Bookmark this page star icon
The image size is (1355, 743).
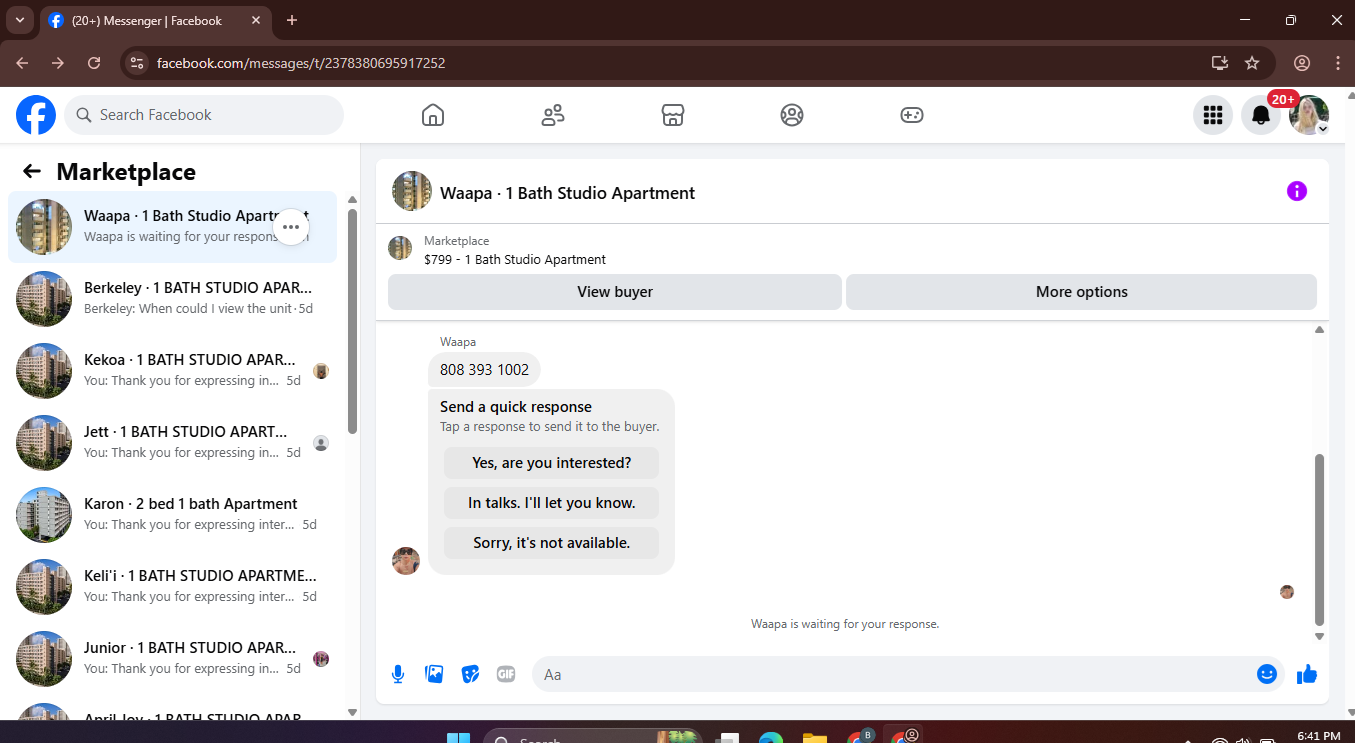[x=1252, y=63]
